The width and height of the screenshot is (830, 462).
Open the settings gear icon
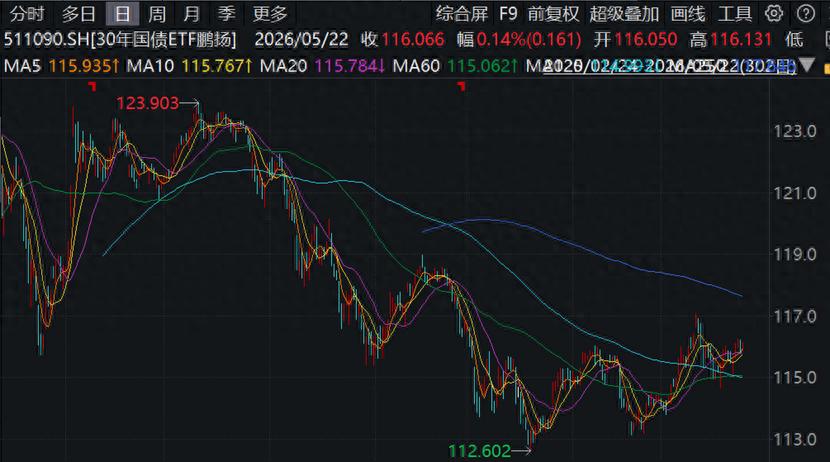pyautogui.click(x=774, y=13)
